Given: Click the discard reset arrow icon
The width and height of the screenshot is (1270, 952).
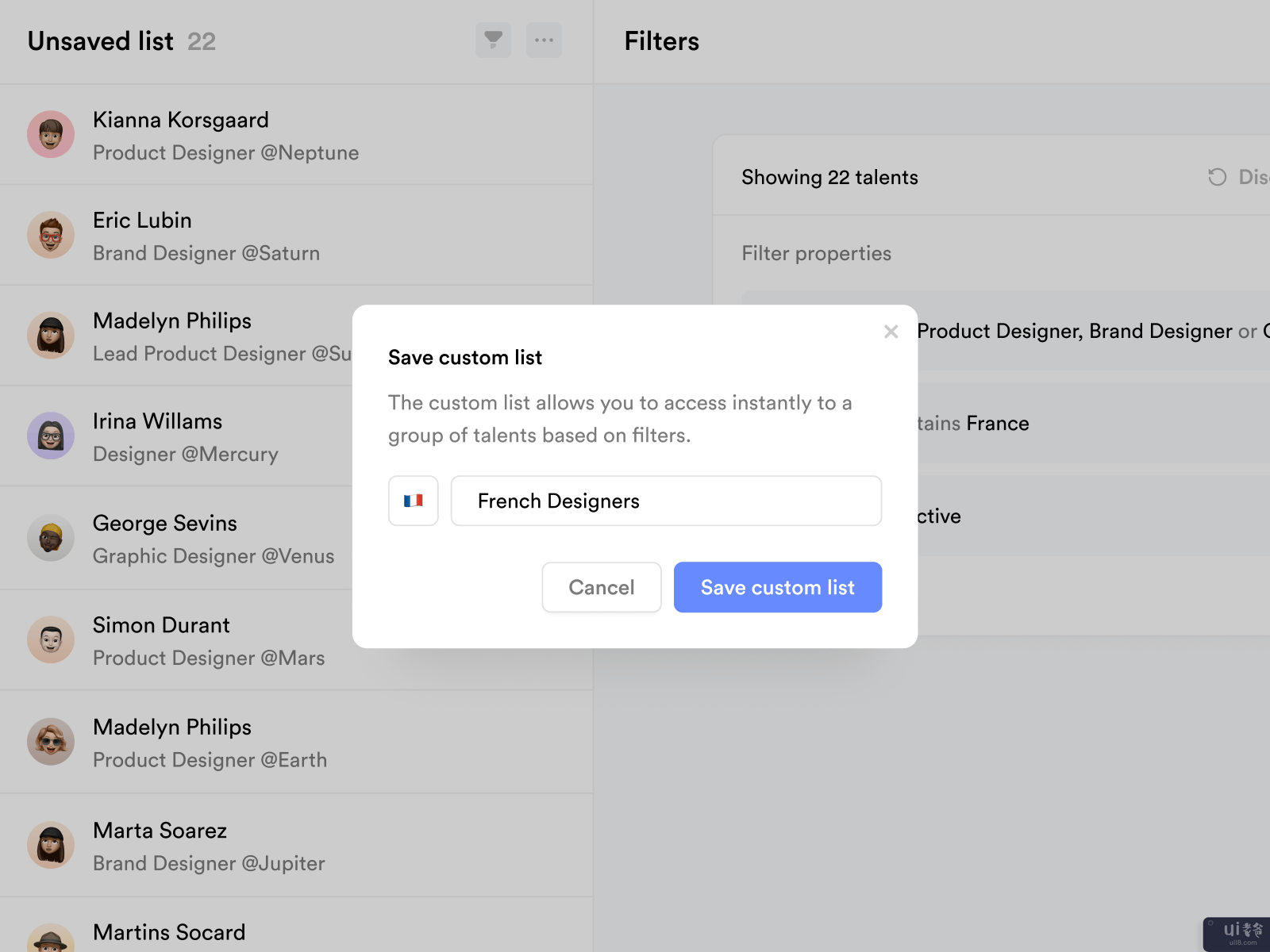Looking at the screenshot, I should pos(1217,177).
